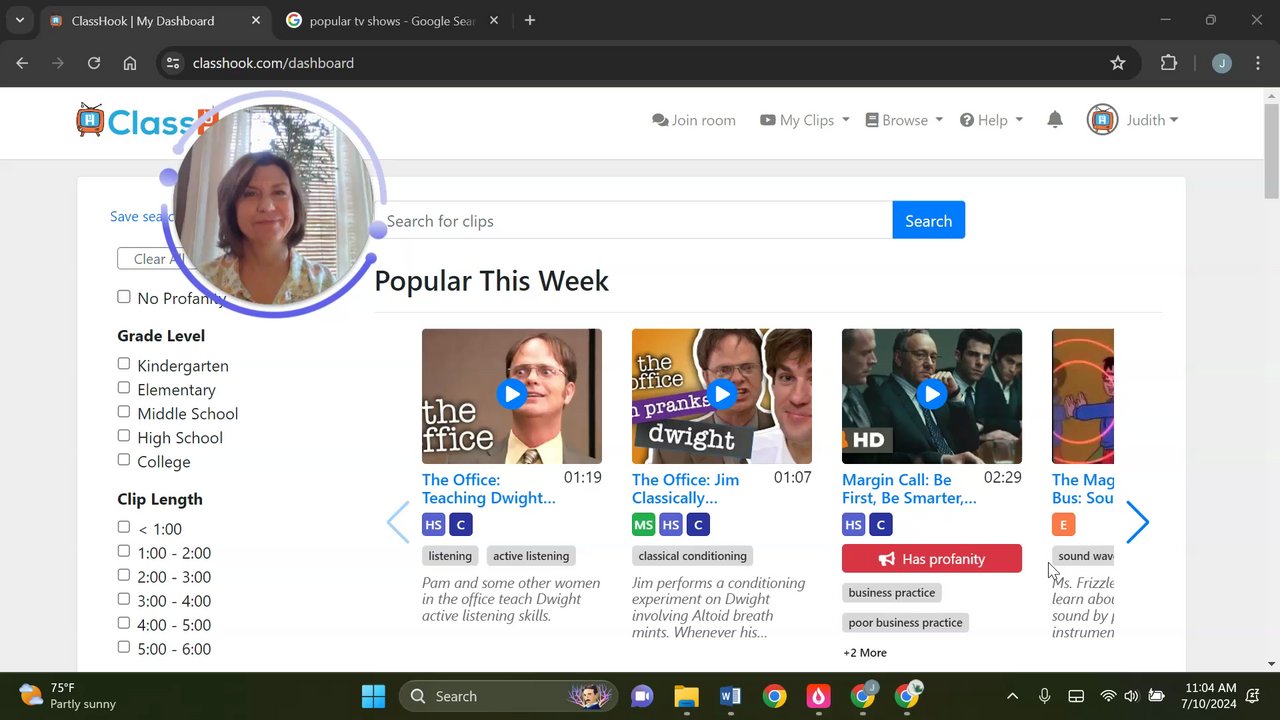
Task: Click E badge under Magic School Bus clip
Action: pos(1063,525)
